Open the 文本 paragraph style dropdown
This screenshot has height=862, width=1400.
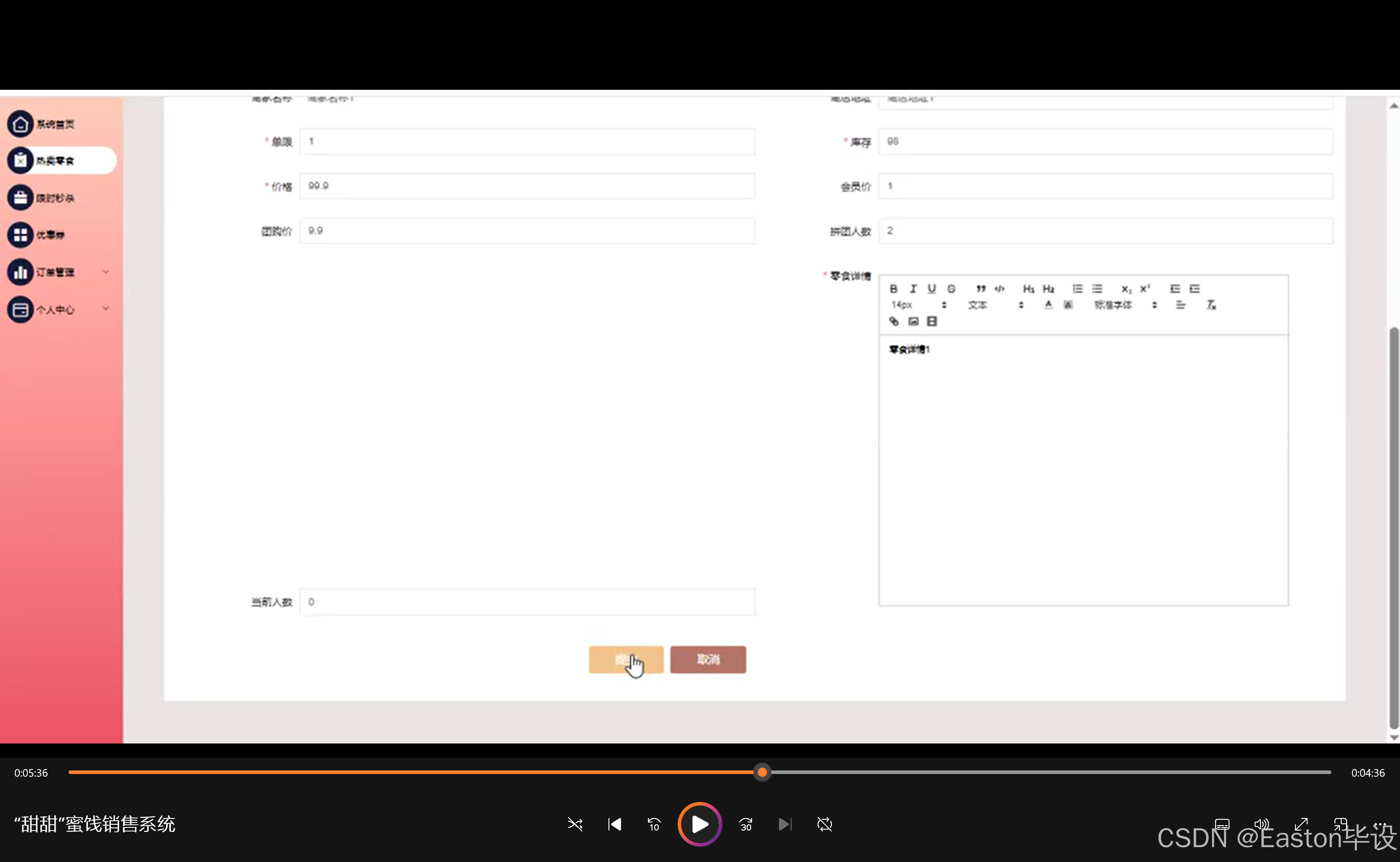(x=995, y=305)
